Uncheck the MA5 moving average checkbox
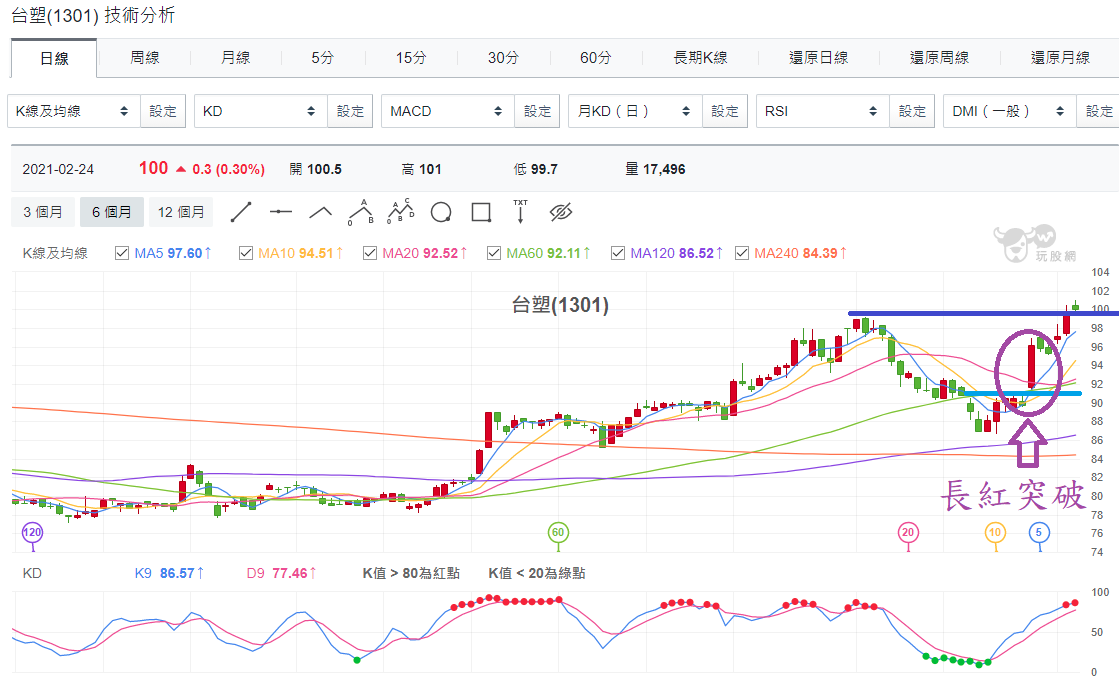Viewport: 1119px width, 682px height. (122, 253)
